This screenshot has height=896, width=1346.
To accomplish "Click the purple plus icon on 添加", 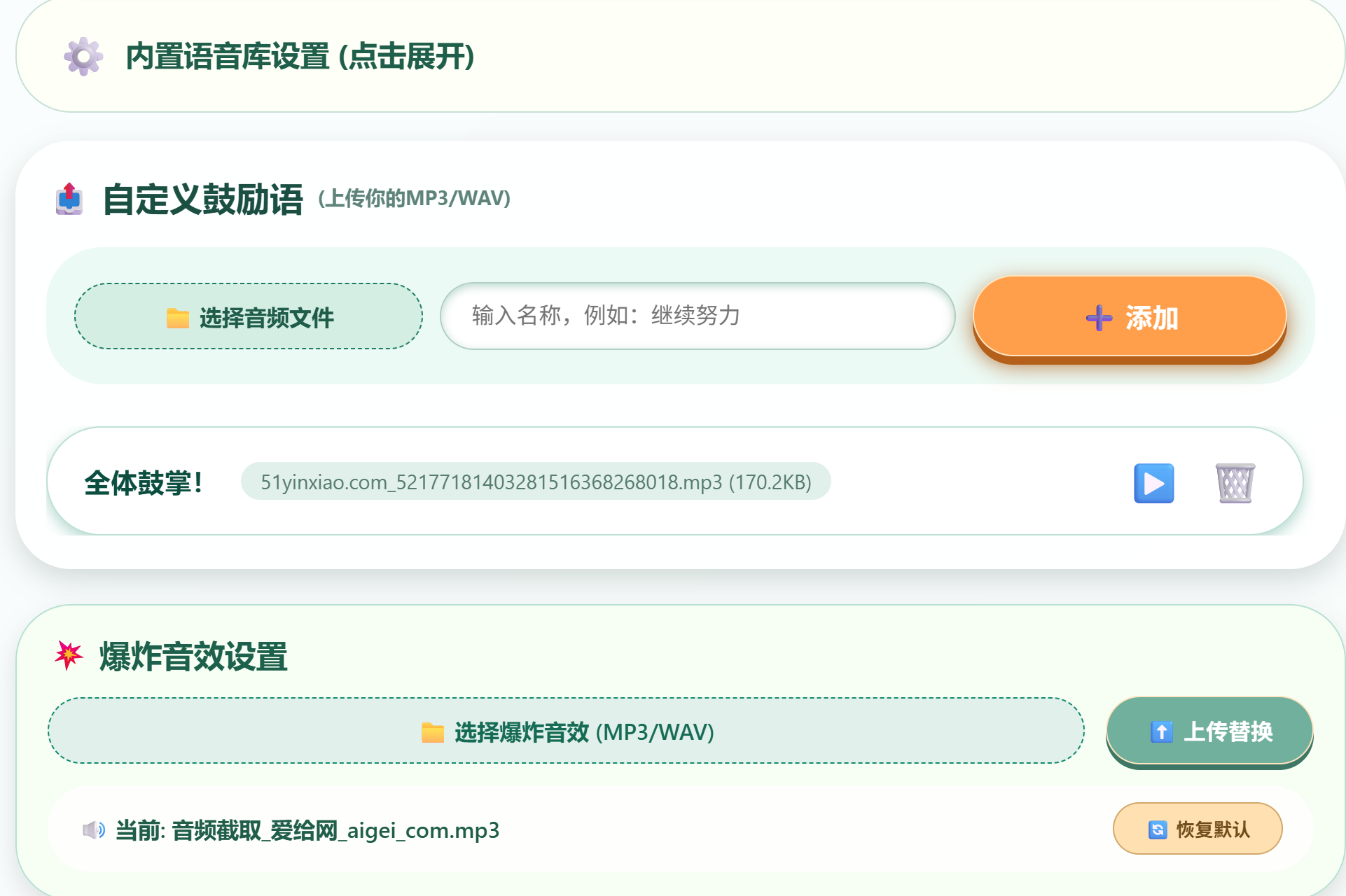I will (x=1099, y=318).
